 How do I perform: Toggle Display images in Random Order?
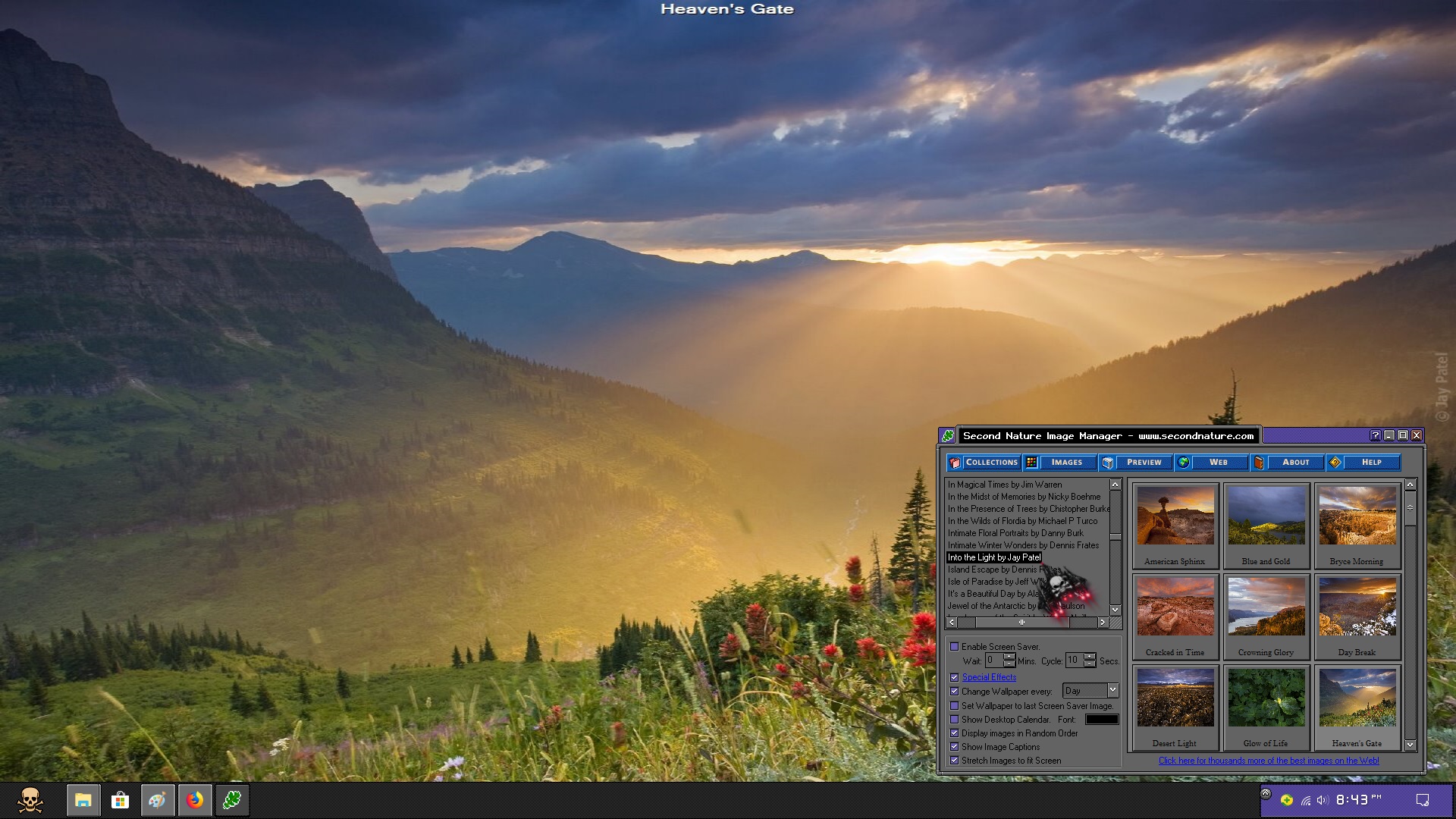point(955,733)
